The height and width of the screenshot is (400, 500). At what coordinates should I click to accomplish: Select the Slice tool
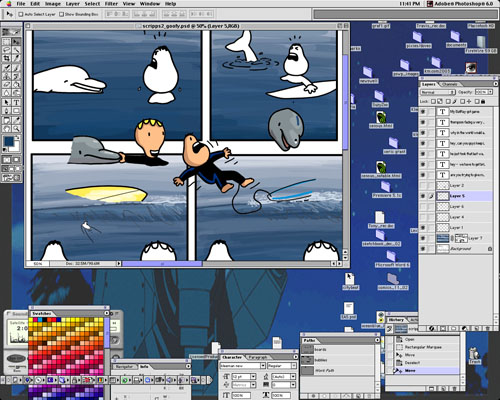tap(16, 58)
